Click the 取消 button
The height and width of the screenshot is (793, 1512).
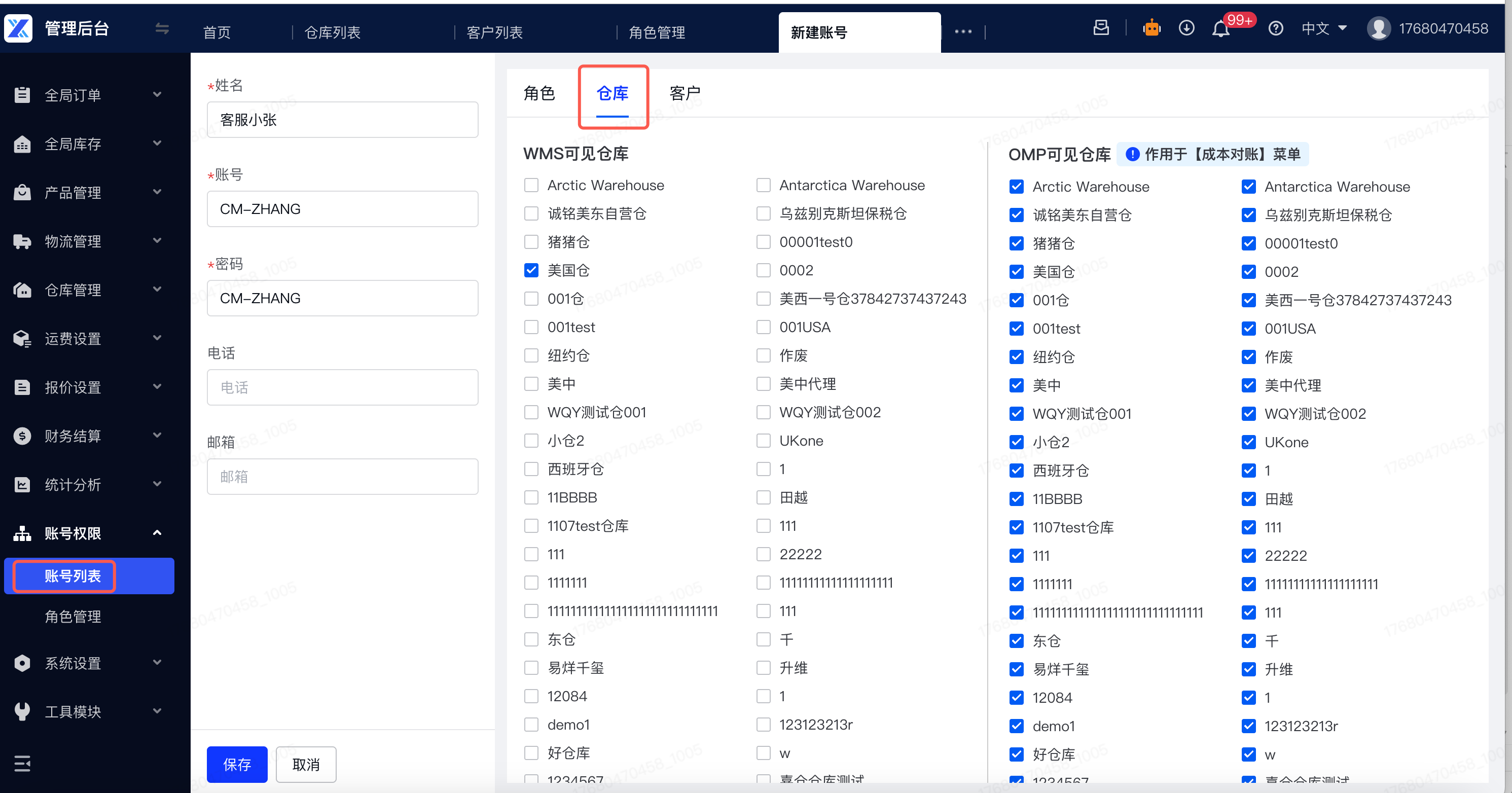pos(306,764)
